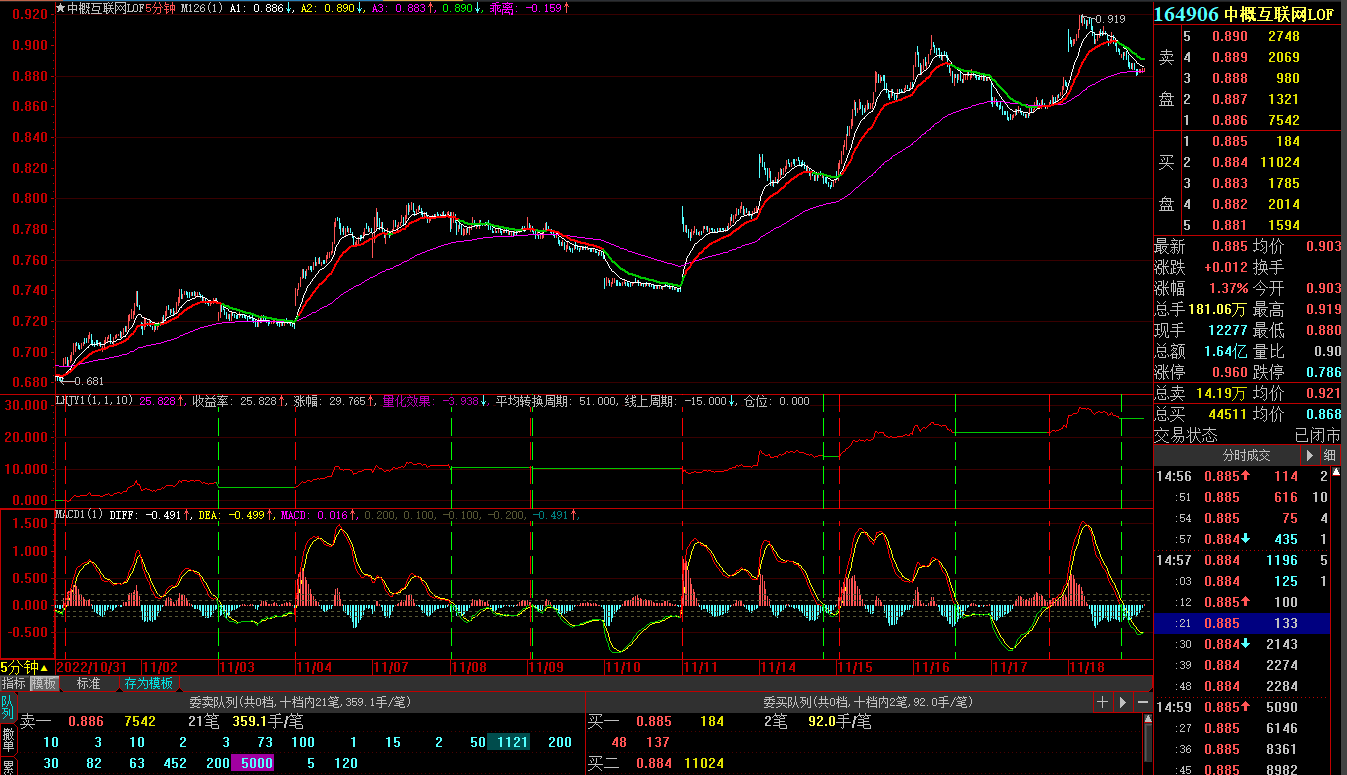Click the right-arrow icon beside the plus button
1347x775 pixels.
pyautogui.click(x=1123, y=702)
